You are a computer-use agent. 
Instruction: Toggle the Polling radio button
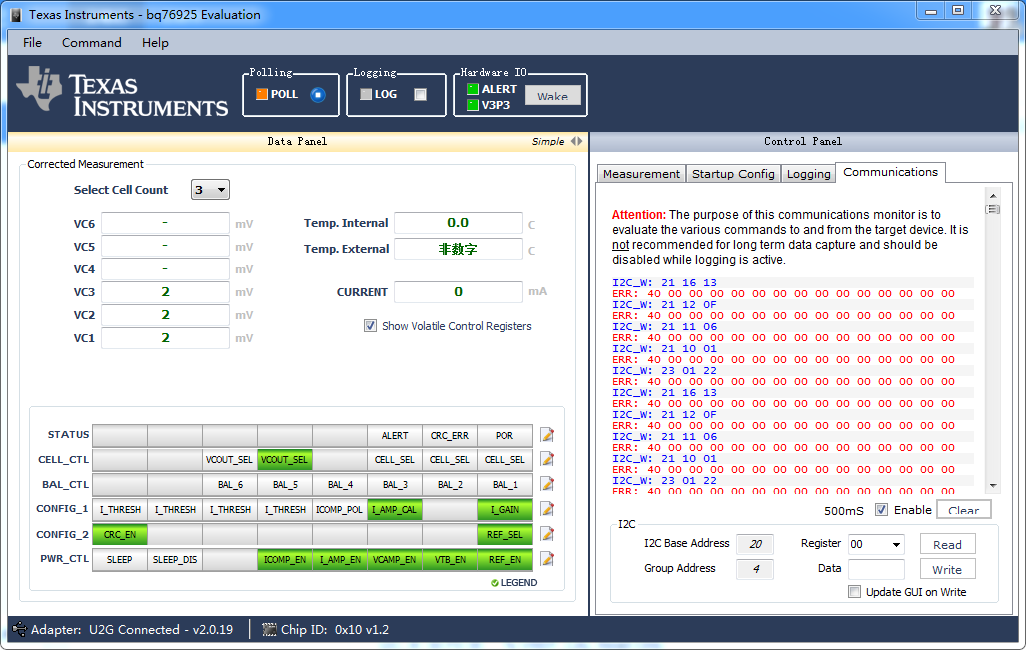pos(318,95)
